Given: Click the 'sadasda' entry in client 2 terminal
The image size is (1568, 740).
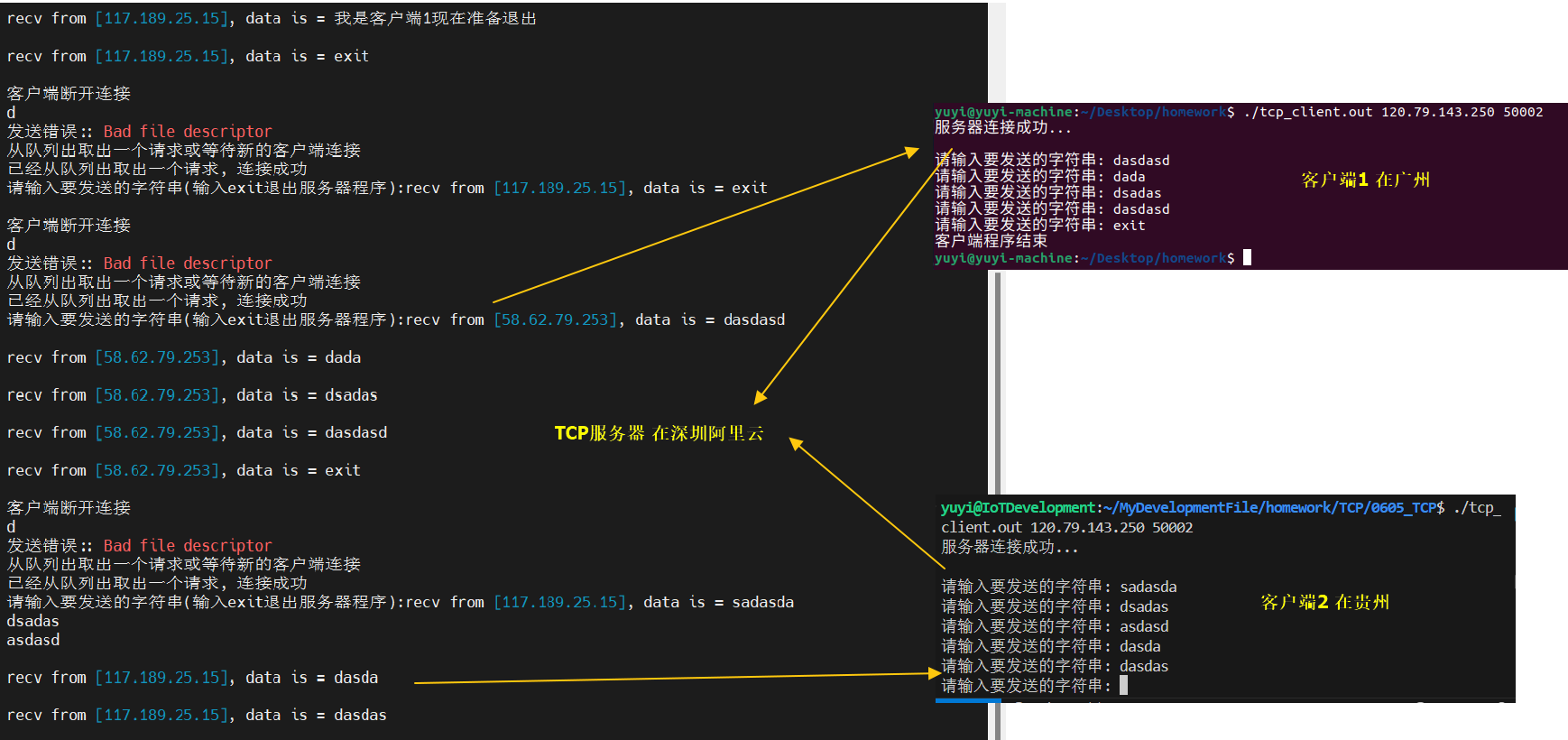Looking at the screenshot, I should (x=1148, y=587).
